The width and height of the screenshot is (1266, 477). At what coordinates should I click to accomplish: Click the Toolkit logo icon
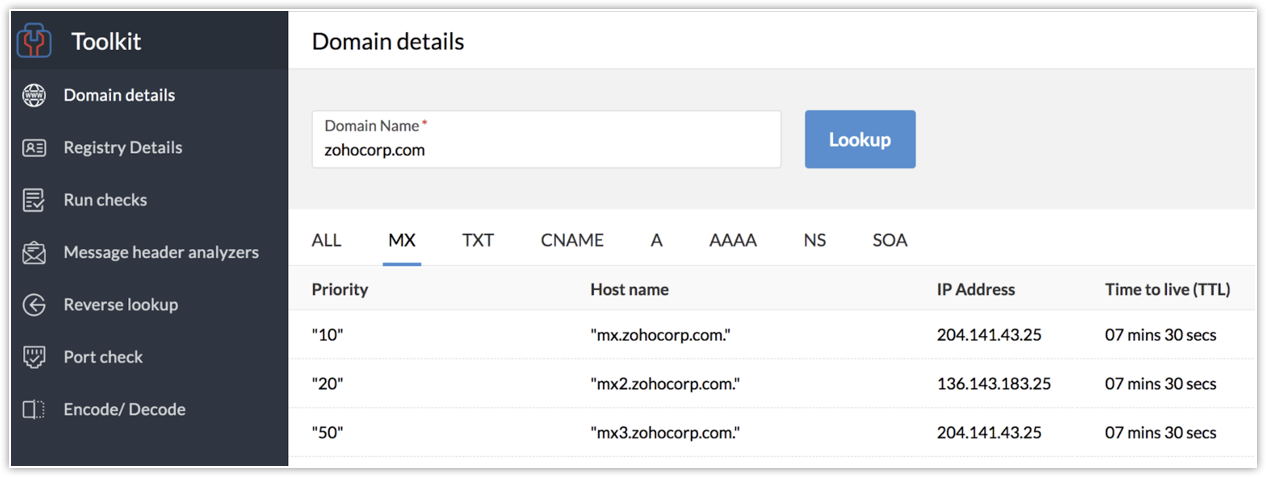[35, 41]
